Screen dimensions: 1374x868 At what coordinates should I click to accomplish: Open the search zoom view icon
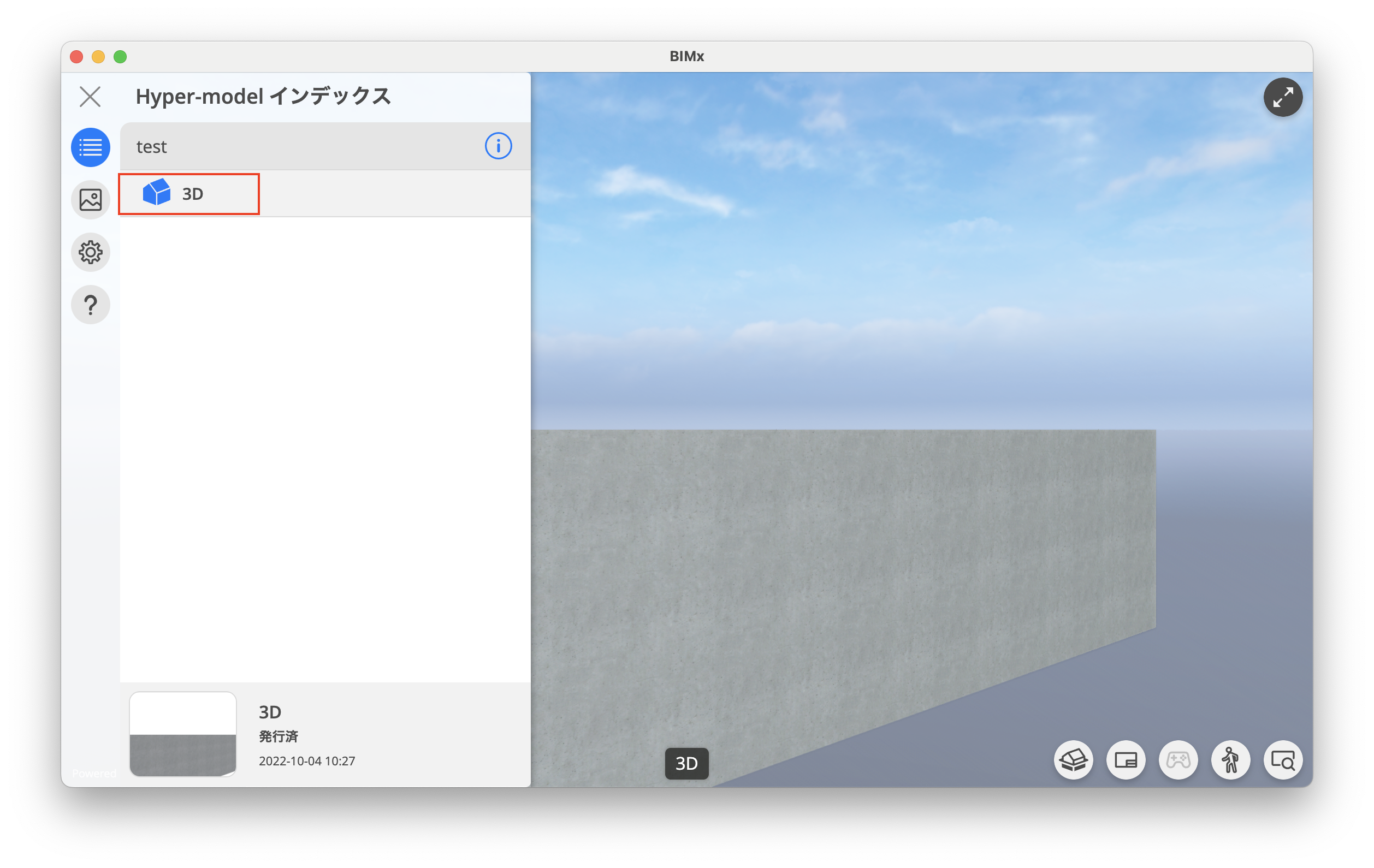[x=1283, y=760]
